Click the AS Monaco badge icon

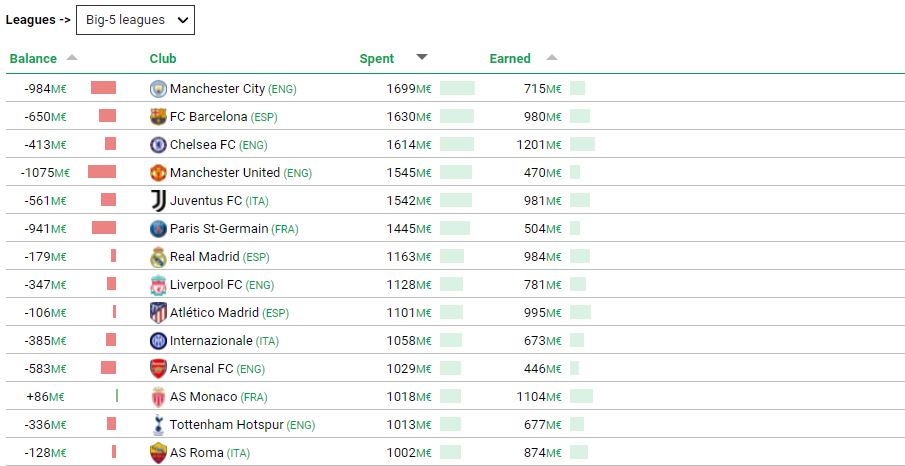pyautogui.click(x=158, y=397)
